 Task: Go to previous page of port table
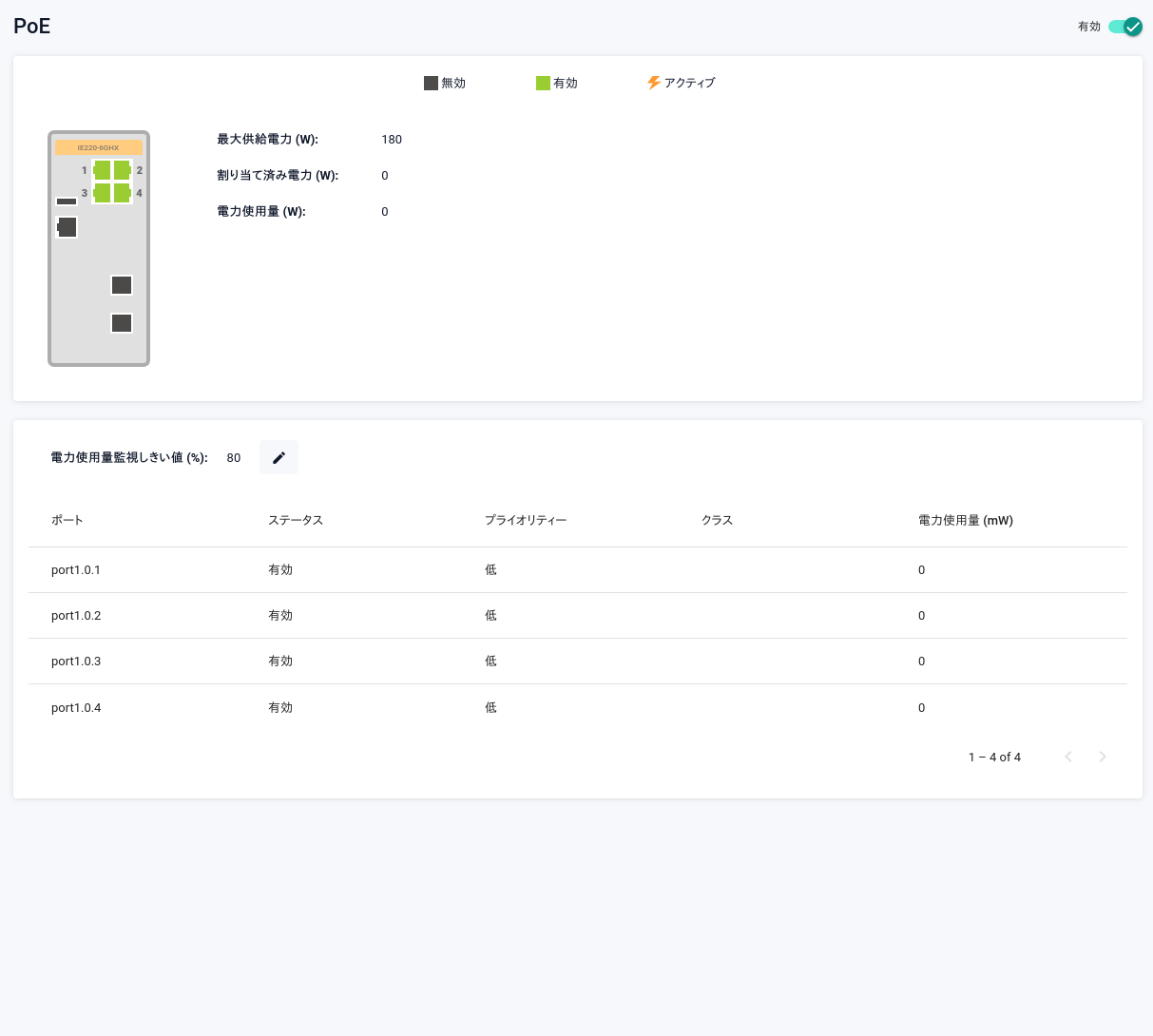1068,757
